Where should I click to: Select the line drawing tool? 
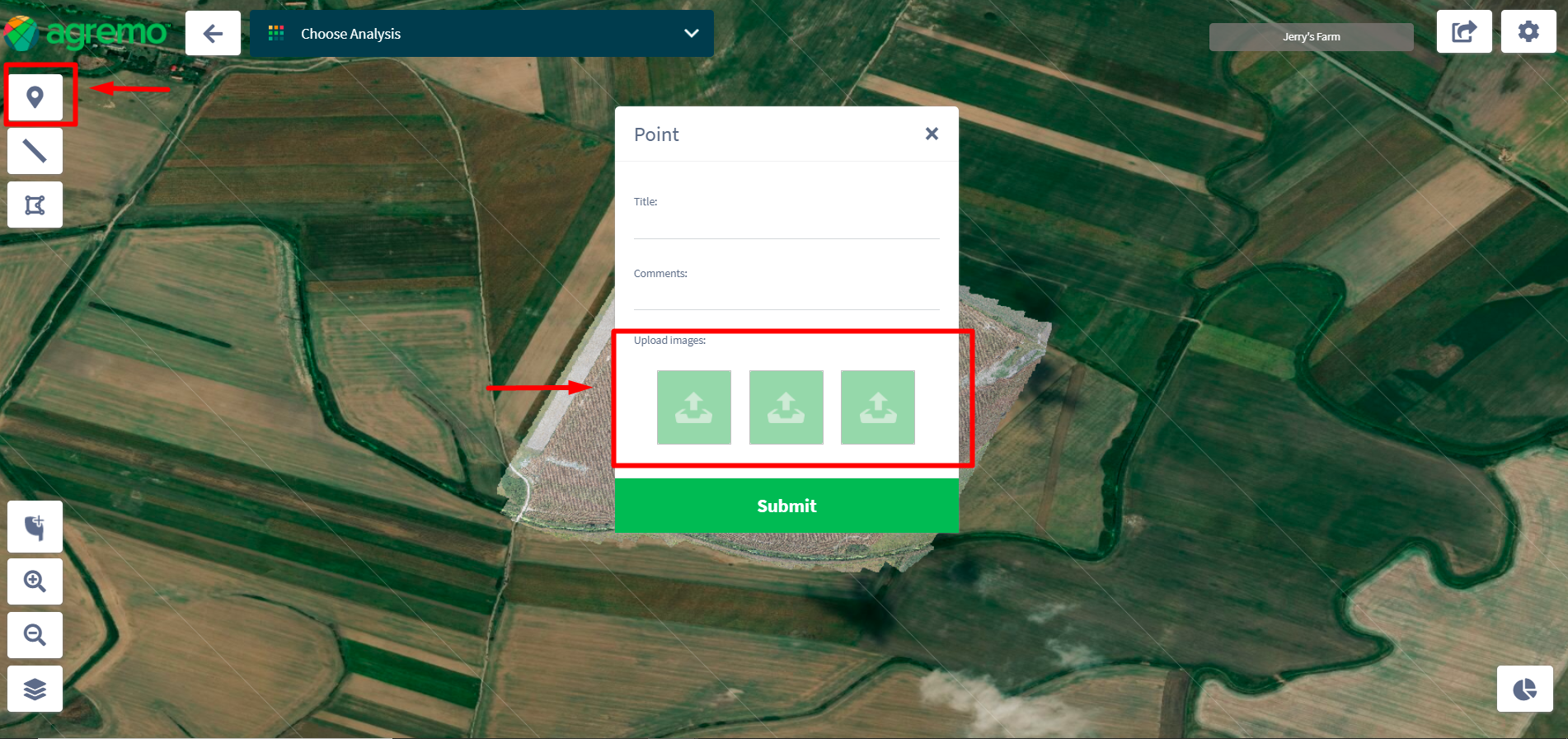pyautogui.click(x=35, y=151)
